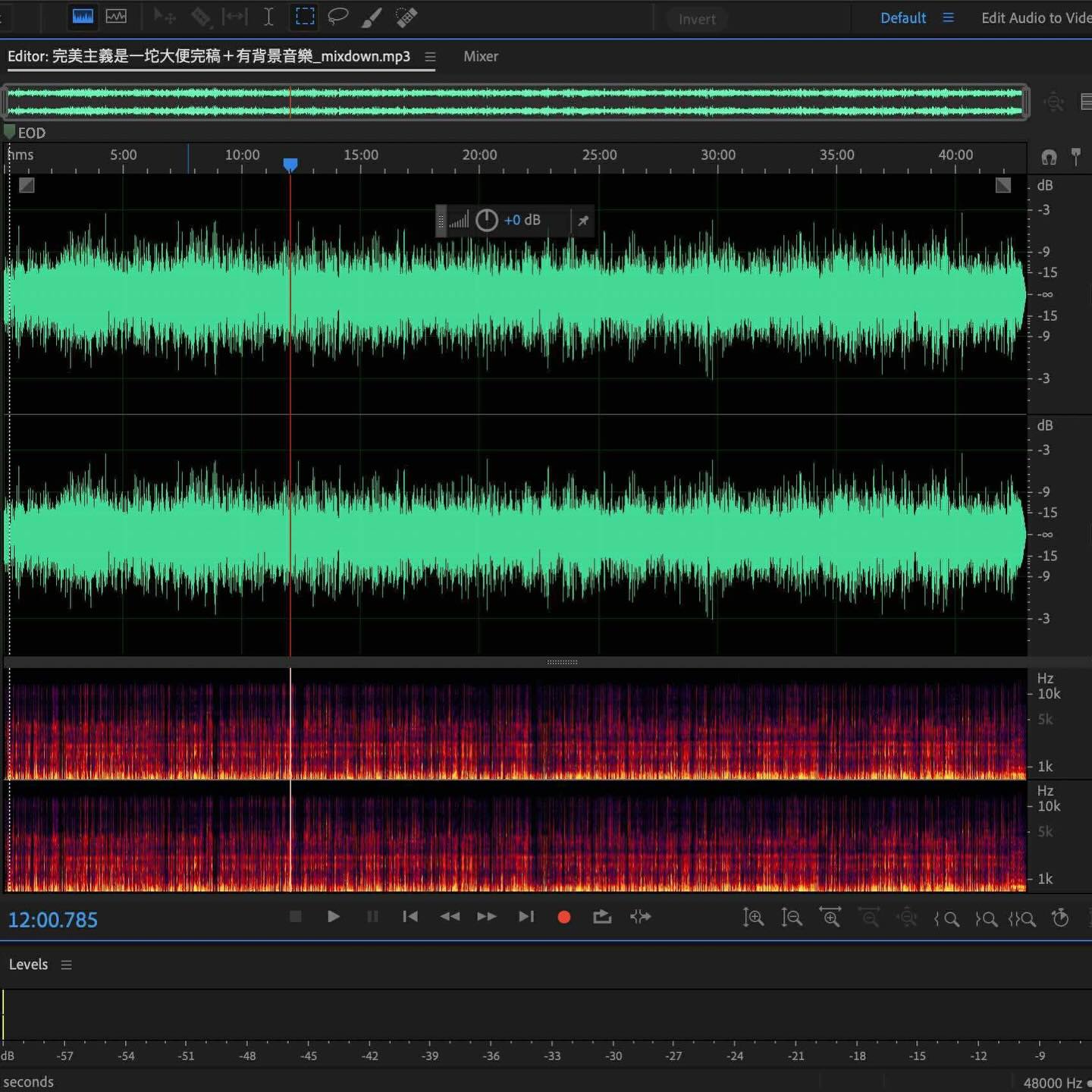Image resolution: width=1092 pixels, height=1092 pixels.
Task: Toggle spectral frequency display button
Action: (116, 17)
